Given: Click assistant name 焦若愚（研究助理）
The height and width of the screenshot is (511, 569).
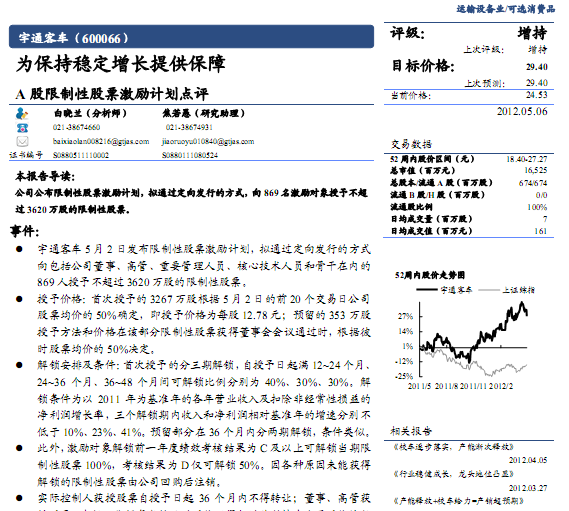Looking at the screenshot, I should tap(204, 114).
